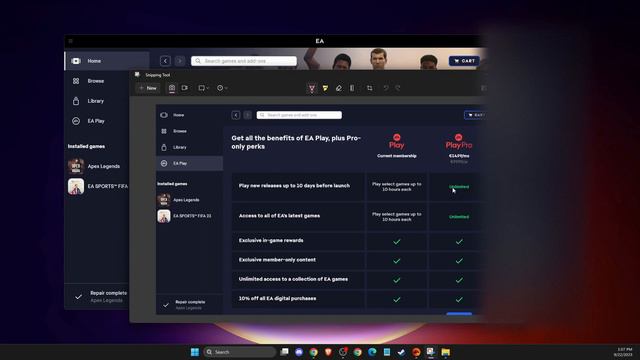Open the snip delay timer dropdown

(x=222, y=88)
